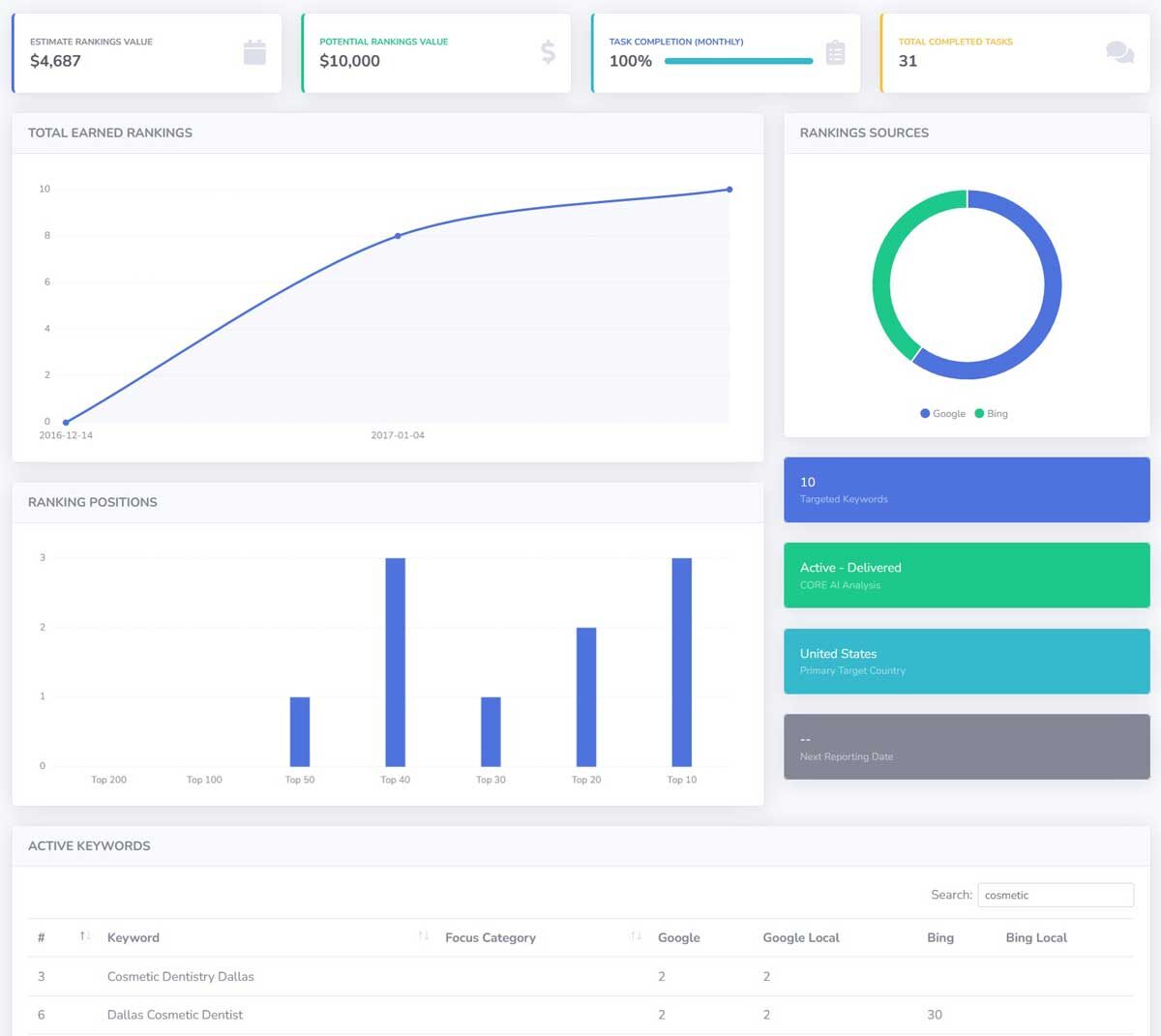Toggle the Bing series in the donut legend
This screenshot has width=1161, height=1036.
[x=991, y=413]
